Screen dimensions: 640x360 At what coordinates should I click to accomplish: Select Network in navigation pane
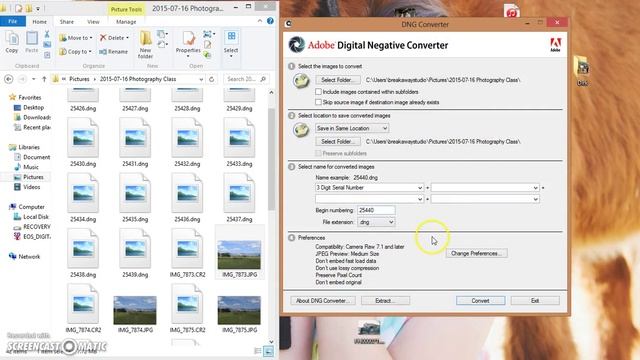24,256
